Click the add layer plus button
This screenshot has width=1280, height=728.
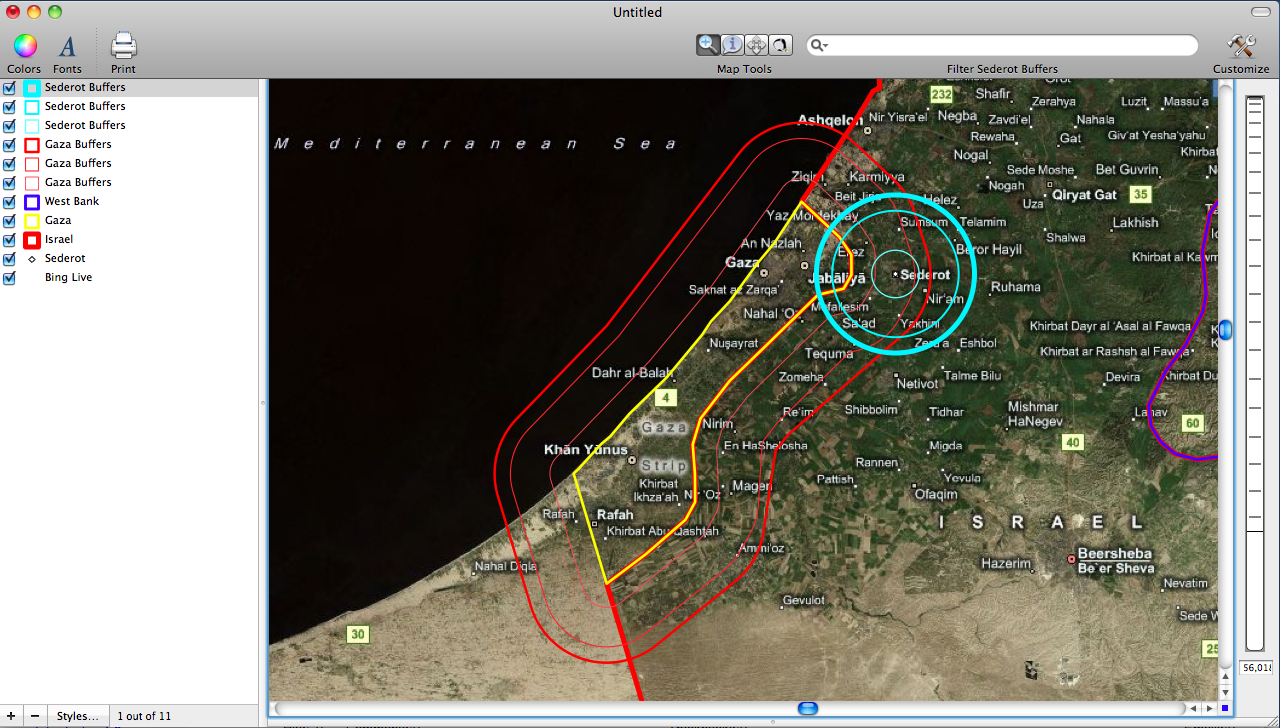click(10, 716)
